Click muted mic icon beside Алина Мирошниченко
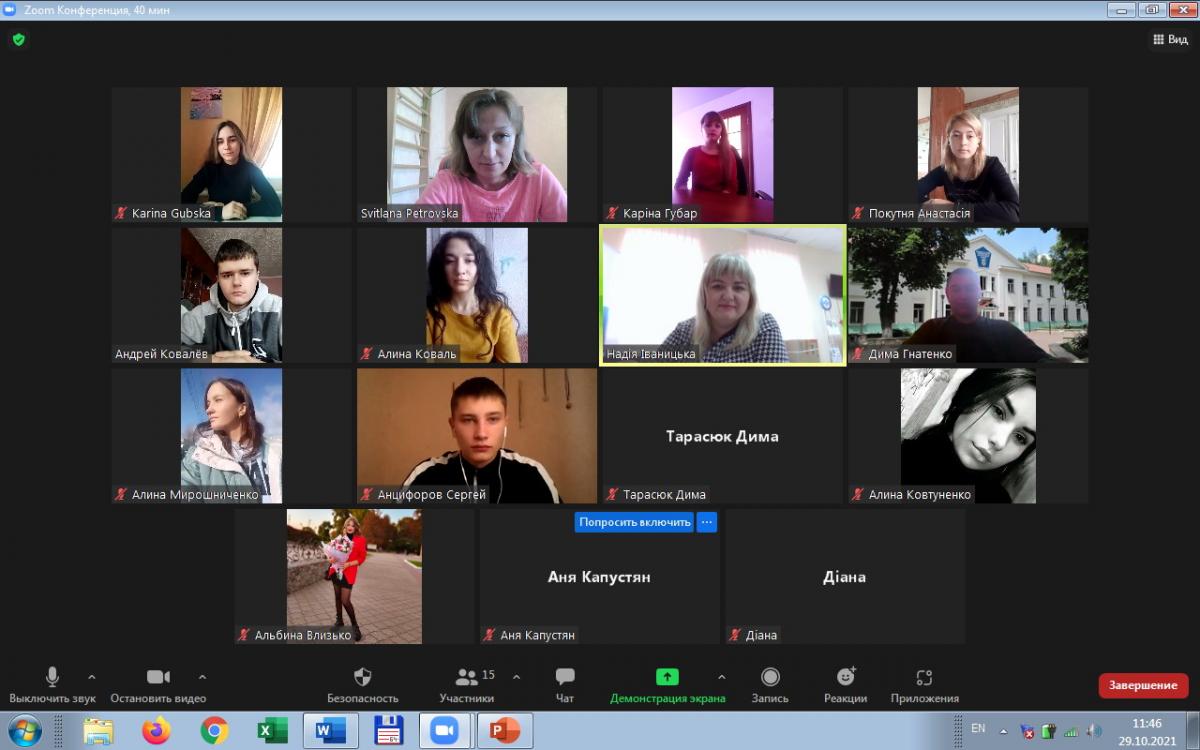This screenshot has height=750, width=1200. tap(122, 494)
